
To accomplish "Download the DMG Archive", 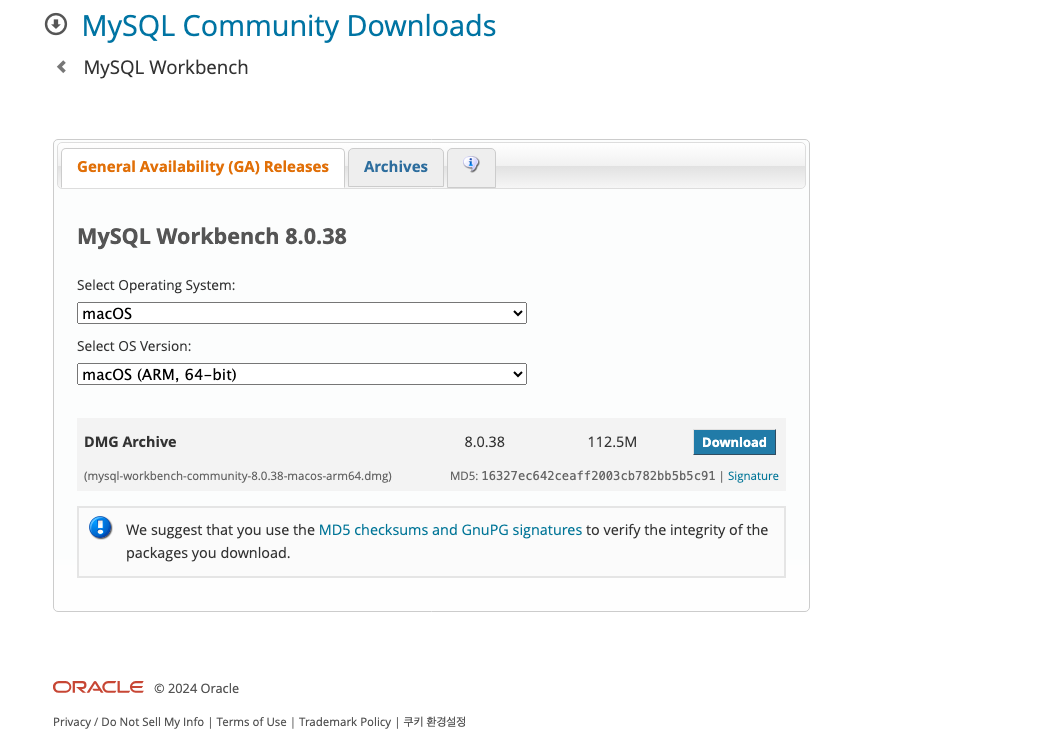I will tap(734, 442).
